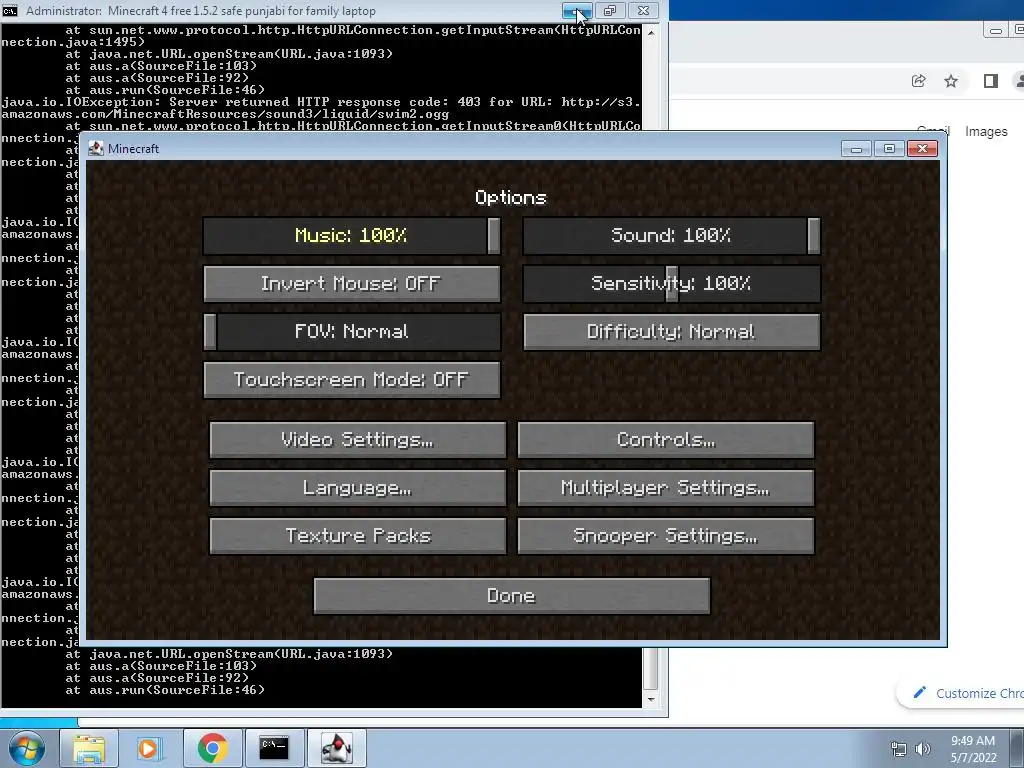Click the FOV slider

352,332
